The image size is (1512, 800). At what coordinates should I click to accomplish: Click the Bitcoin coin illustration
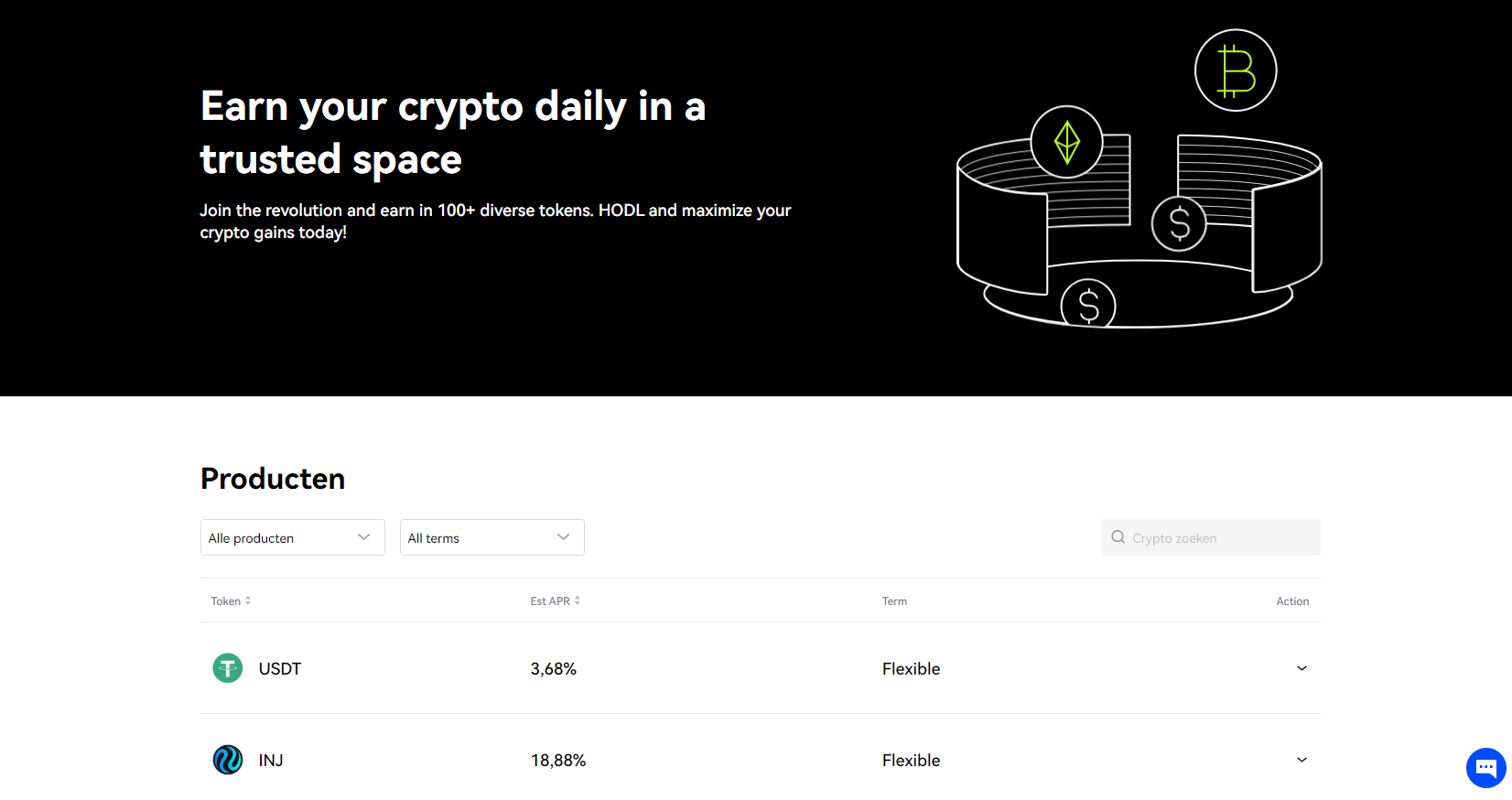[1236, 70]
